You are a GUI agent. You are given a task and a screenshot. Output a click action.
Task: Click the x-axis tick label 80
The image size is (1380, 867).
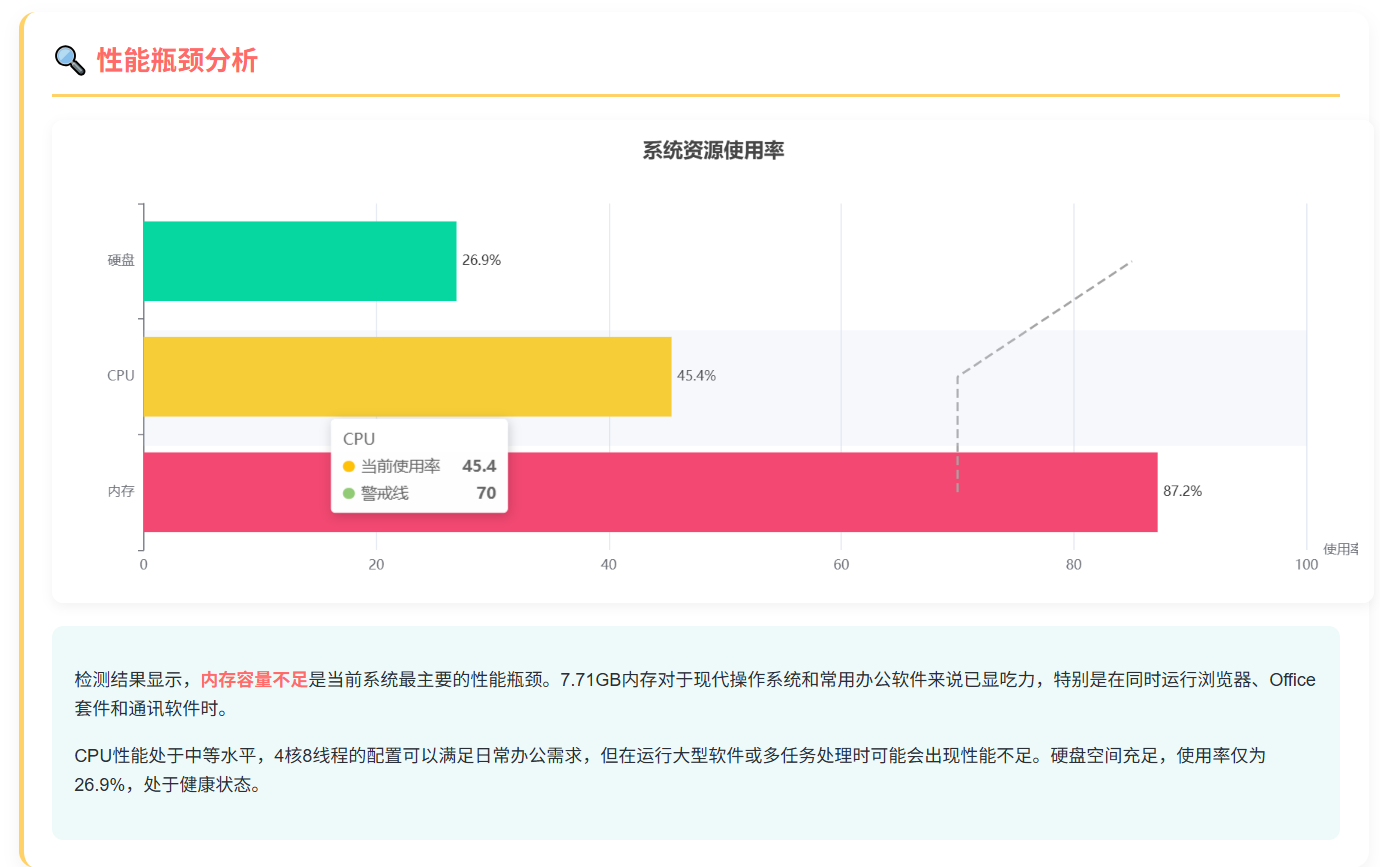coord(1074,565)
